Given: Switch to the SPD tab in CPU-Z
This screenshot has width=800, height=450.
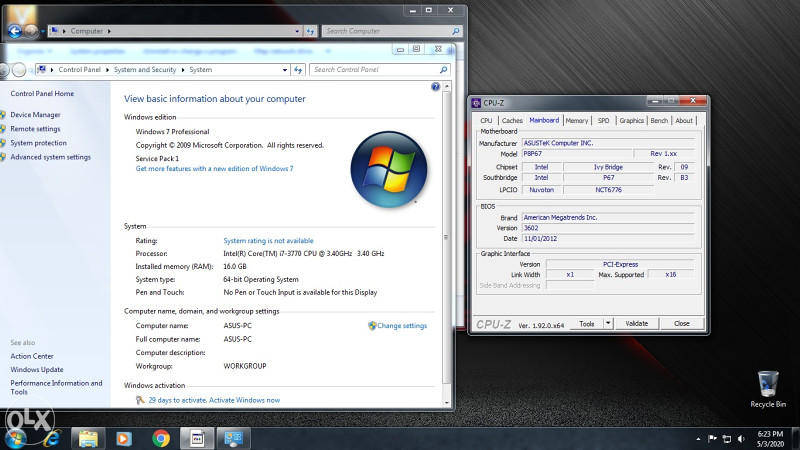Looking at the screenshot, I should [x=603, y=120].
